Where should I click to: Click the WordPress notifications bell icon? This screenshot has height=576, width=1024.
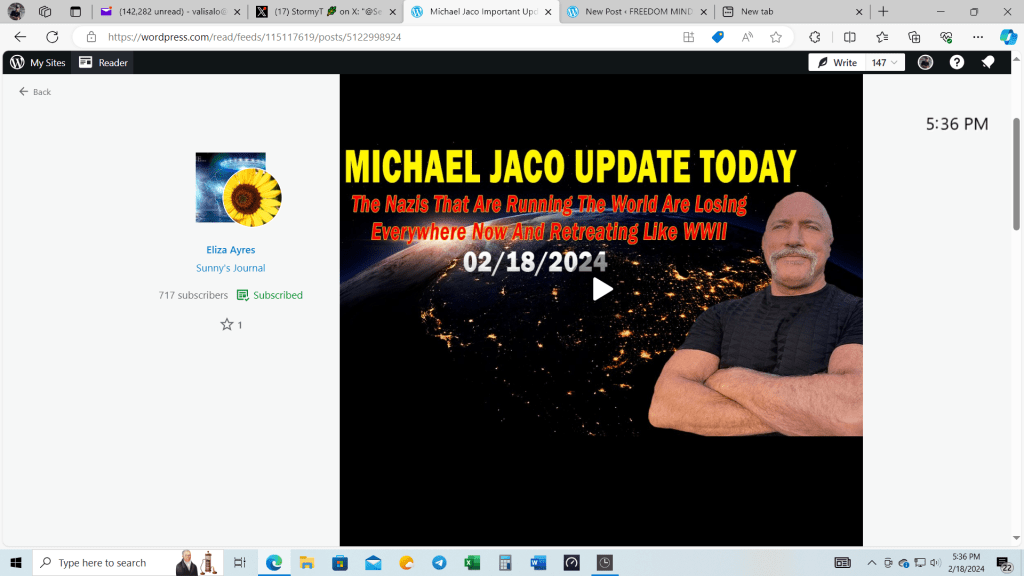tap(987, 62)
